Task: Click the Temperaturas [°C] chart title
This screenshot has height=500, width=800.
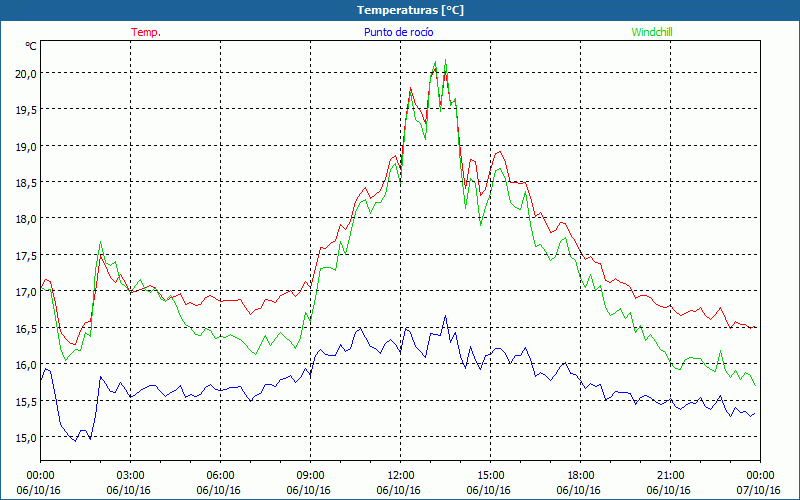Action: [x=410, y=10]
